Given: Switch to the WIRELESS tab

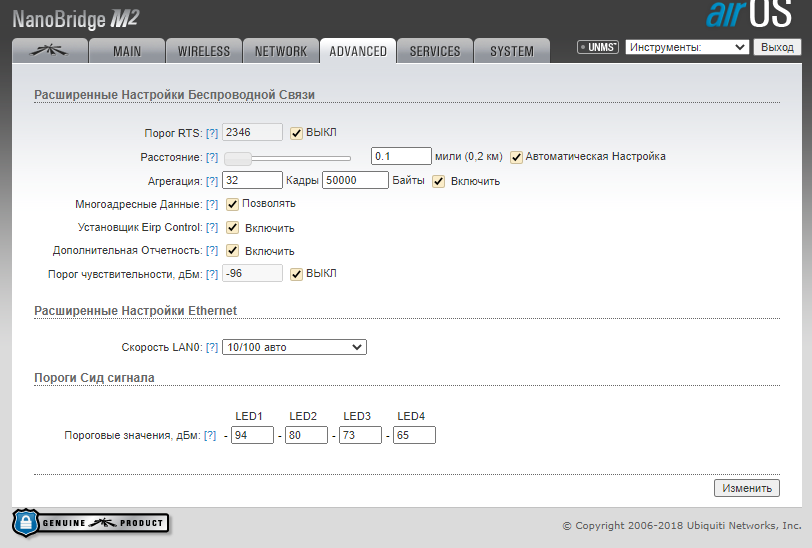Looking at the screenshot, I should click(x=204, y=51).
